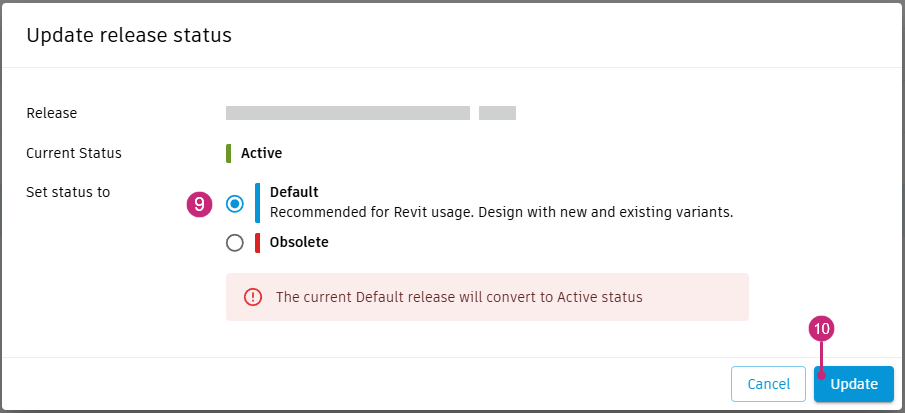
Task: Click the 'Update release status' dialog title
Action: 129,36
